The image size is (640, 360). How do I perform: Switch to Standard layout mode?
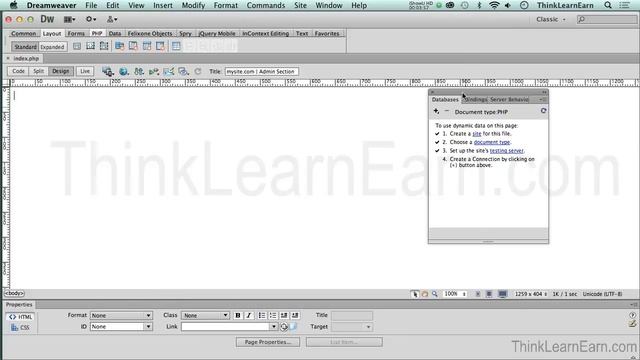pos(25,47)
